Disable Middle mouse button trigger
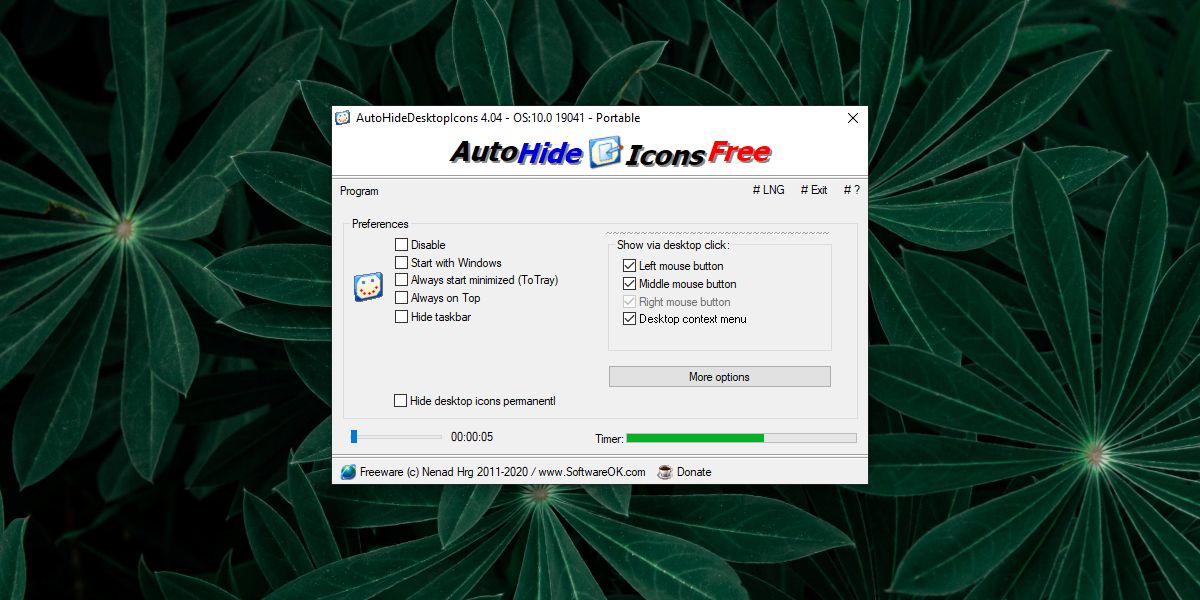Screen dimensions: 1200x600 (630, 283)
